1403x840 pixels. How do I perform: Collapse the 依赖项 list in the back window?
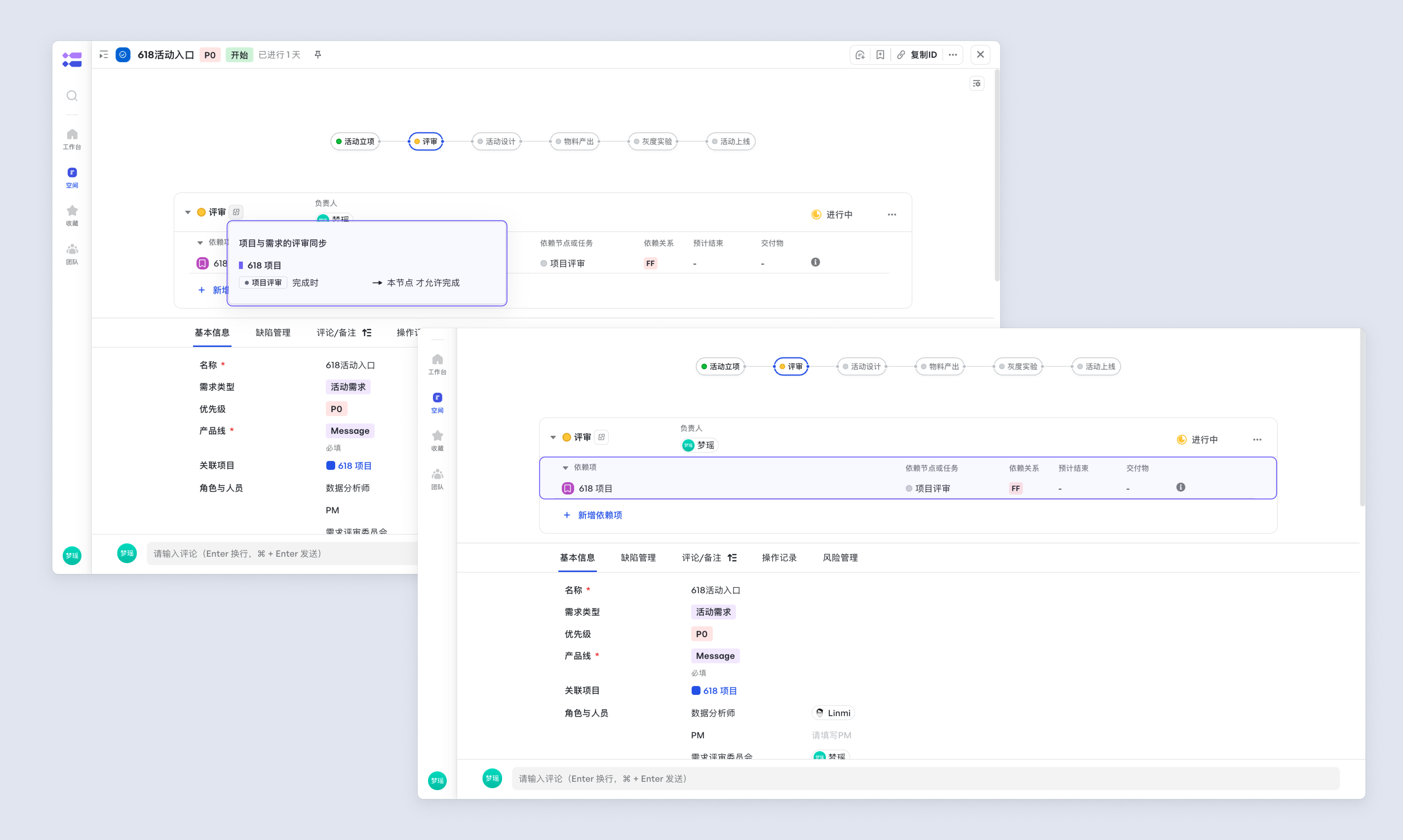pyautogui.click(x=200, y=243)
